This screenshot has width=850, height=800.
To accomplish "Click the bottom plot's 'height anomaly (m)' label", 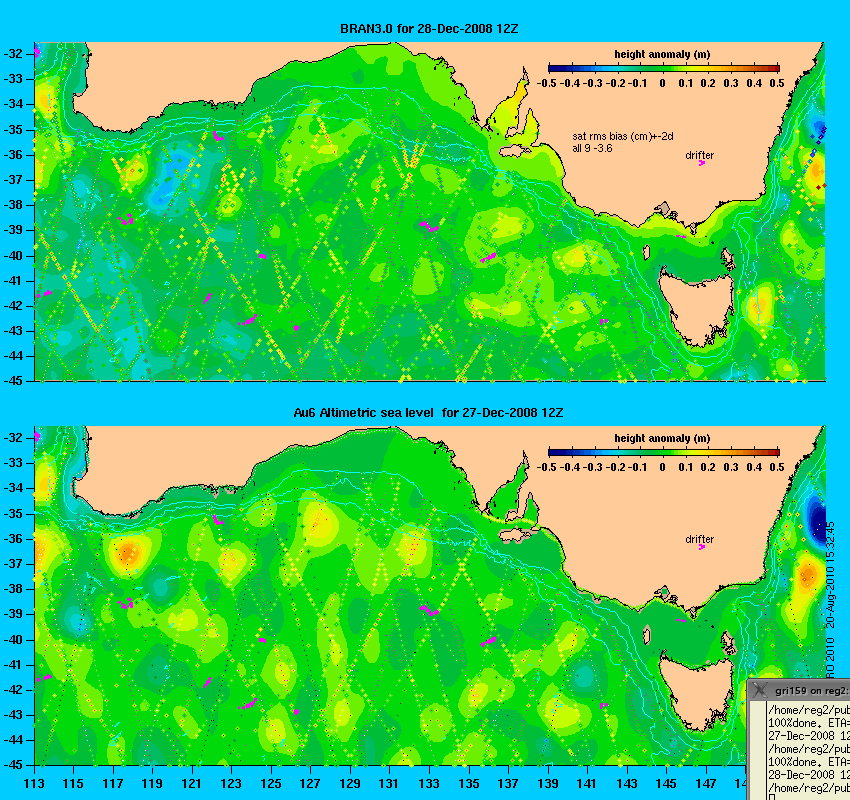I will pos(662,438).
